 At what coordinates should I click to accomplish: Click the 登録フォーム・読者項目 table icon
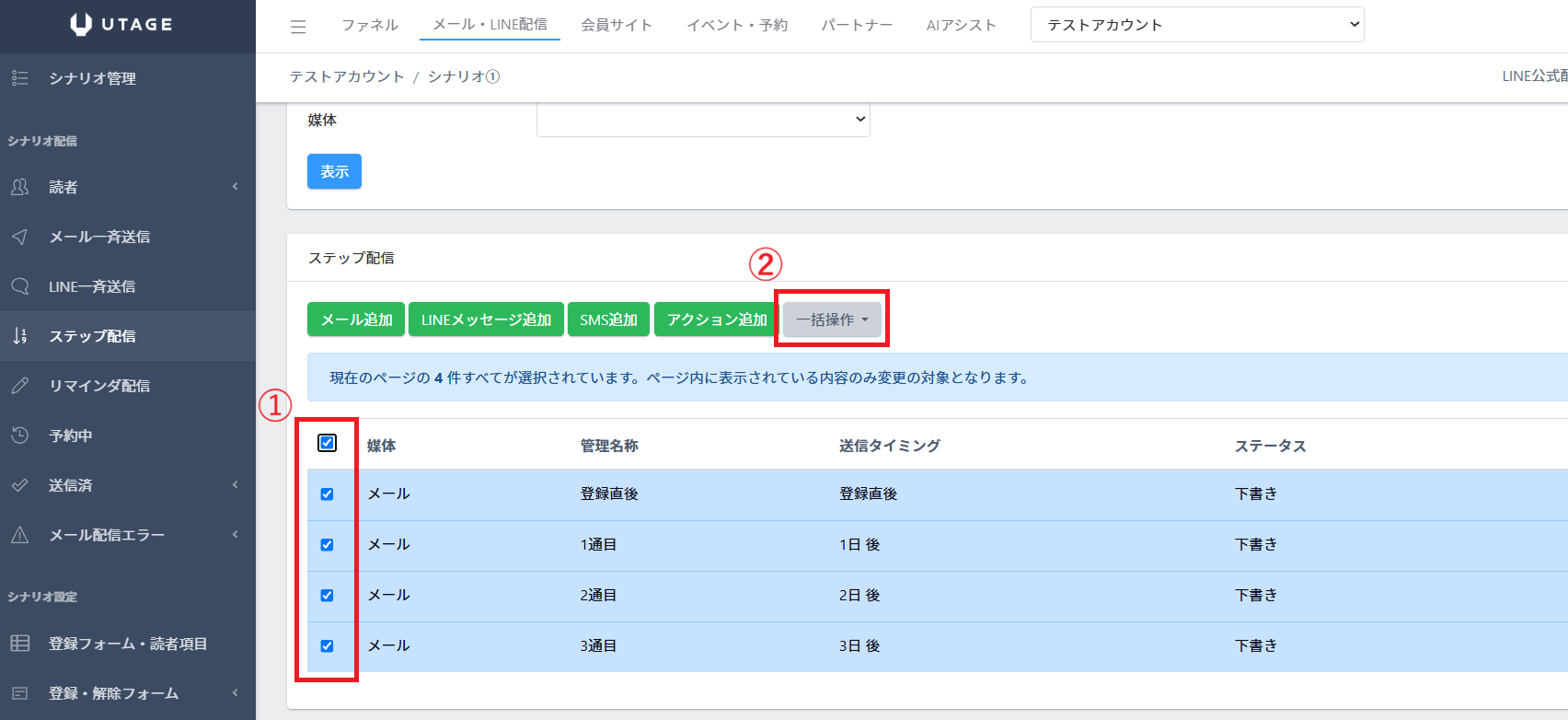tap(20, 644)
